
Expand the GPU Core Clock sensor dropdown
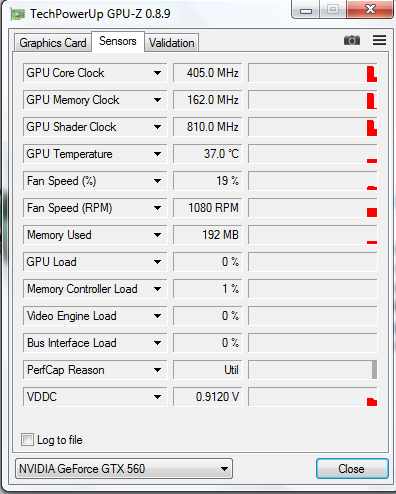pos(157,73)
